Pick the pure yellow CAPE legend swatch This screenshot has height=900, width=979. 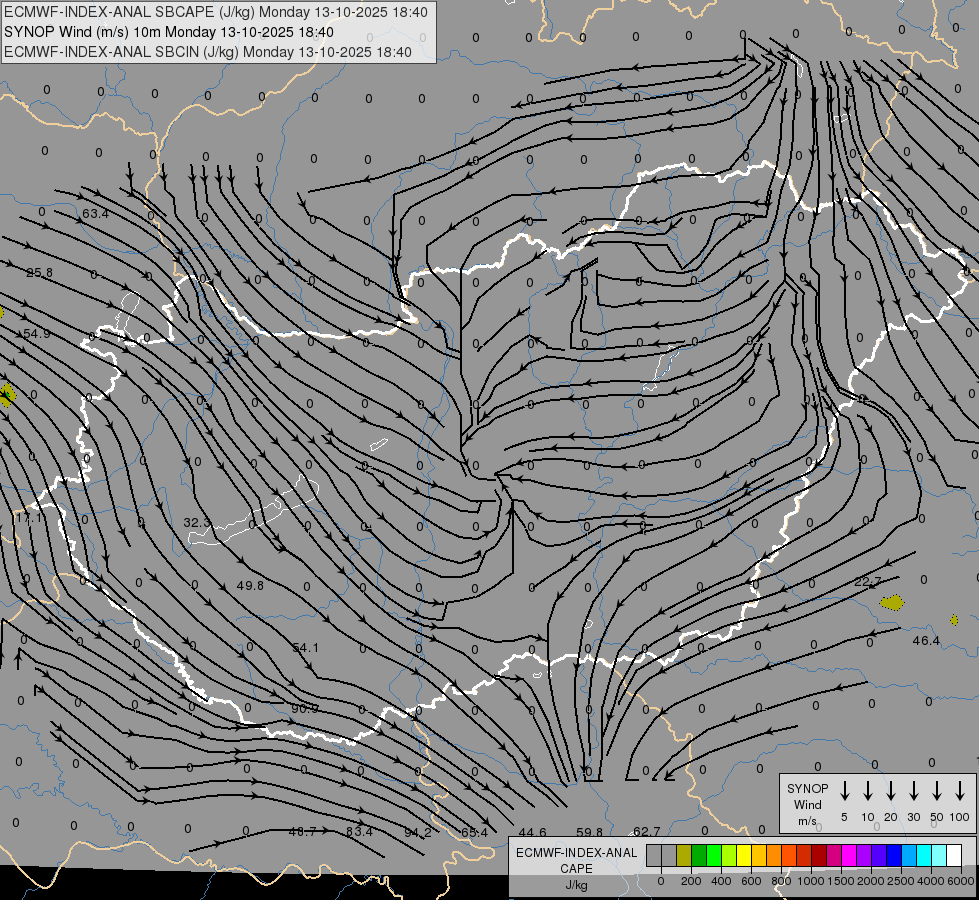tap(744, 855)
